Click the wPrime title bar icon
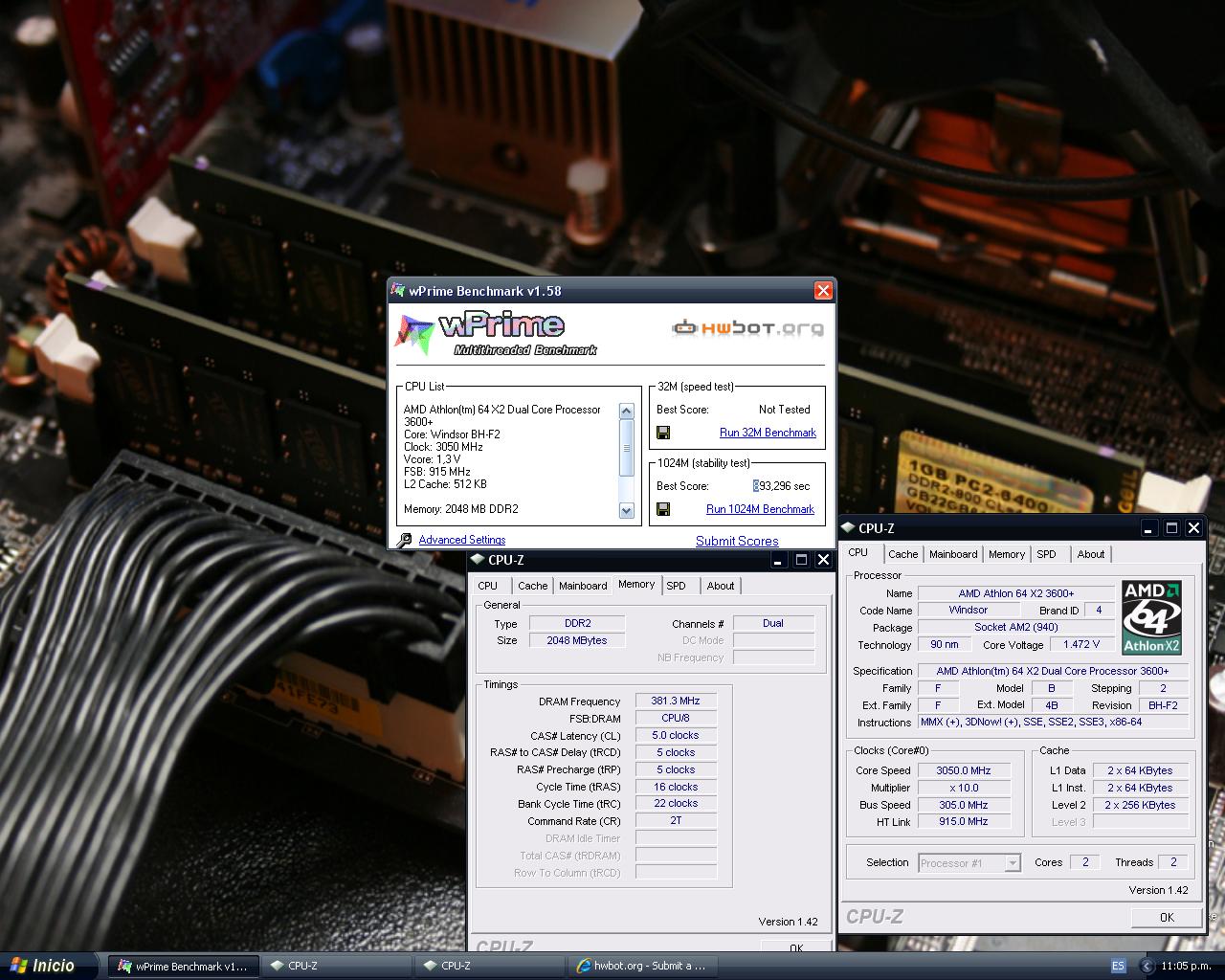This screenshot has width=1225, height=980. click(399, 291)
